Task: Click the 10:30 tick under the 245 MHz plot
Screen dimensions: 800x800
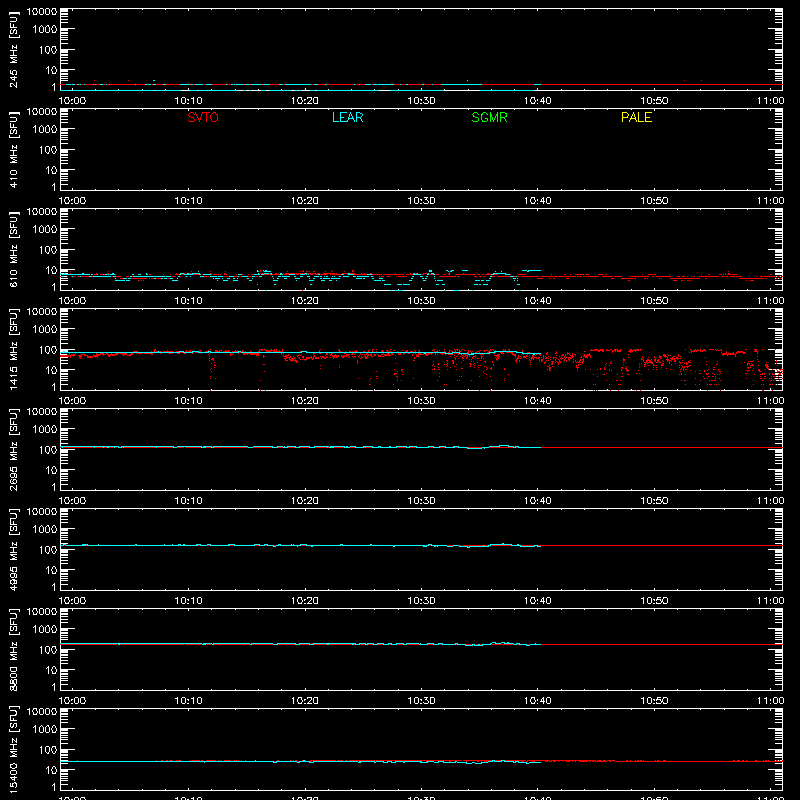Action: click(421, 101)
